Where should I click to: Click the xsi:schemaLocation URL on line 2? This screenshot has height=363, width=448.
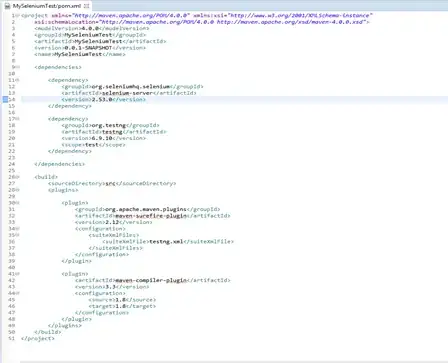tap(233, 22)
